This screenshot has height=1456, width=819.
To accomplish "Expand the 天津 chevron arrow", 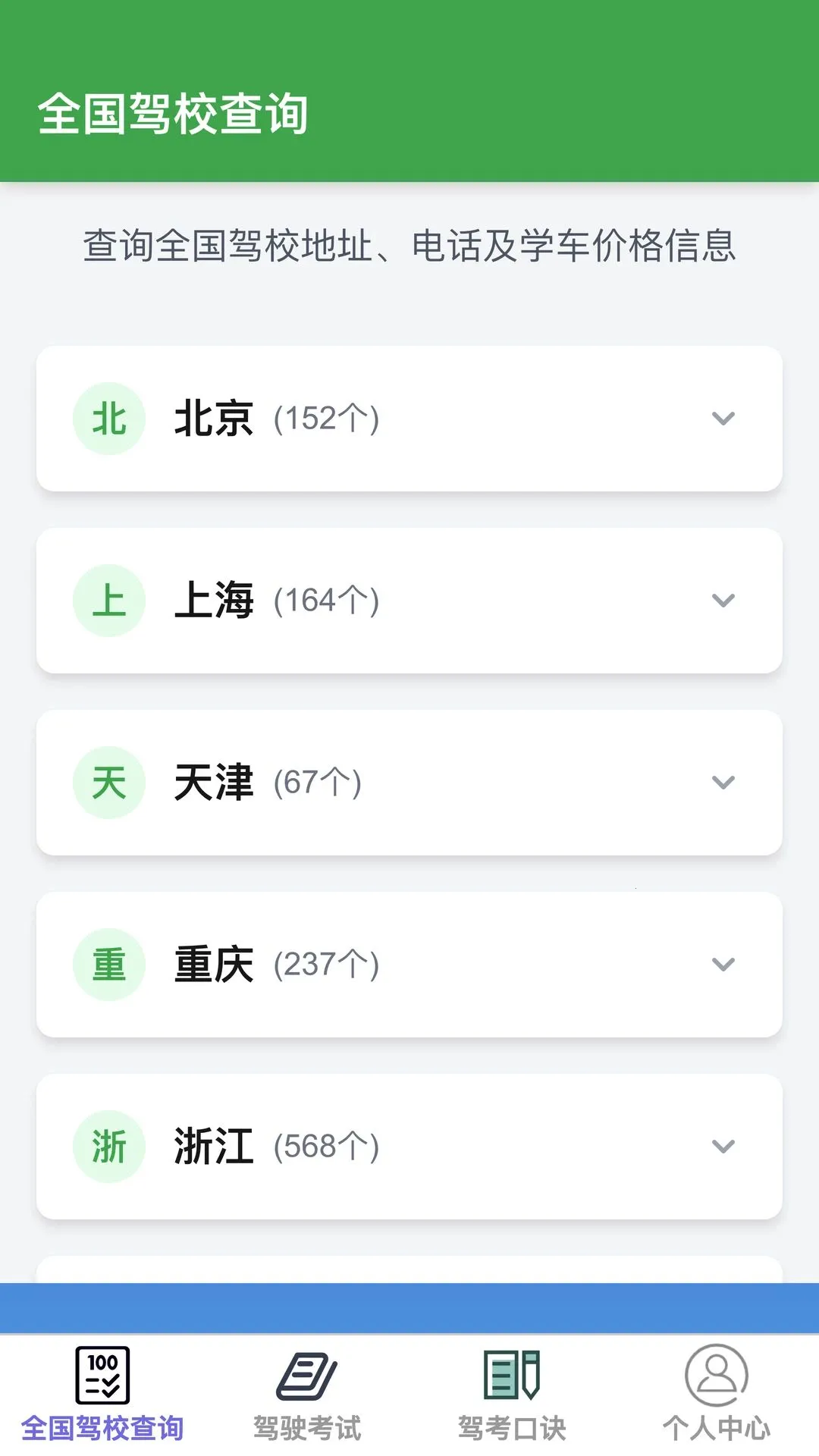I will pyautogui.click(x=723, y=783).
